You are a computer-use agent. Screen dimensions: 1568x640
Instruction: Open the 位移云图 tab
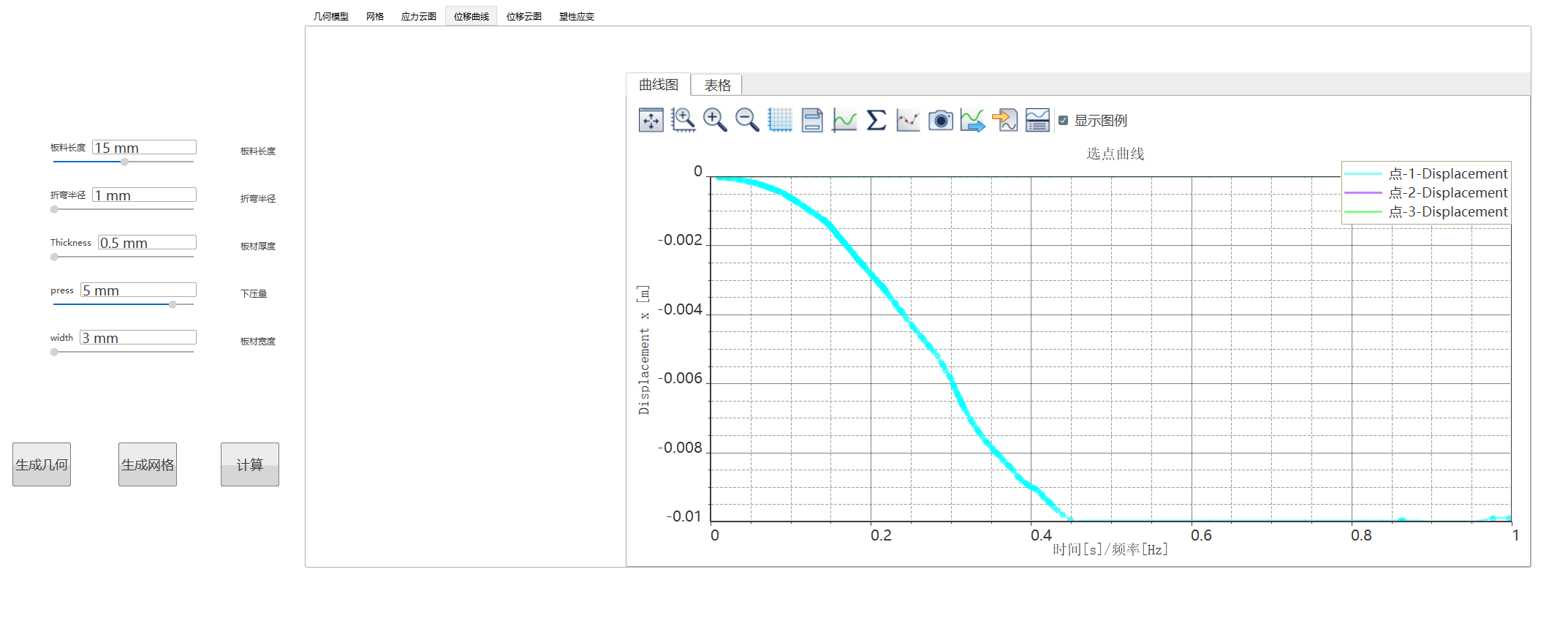[524, 16]
